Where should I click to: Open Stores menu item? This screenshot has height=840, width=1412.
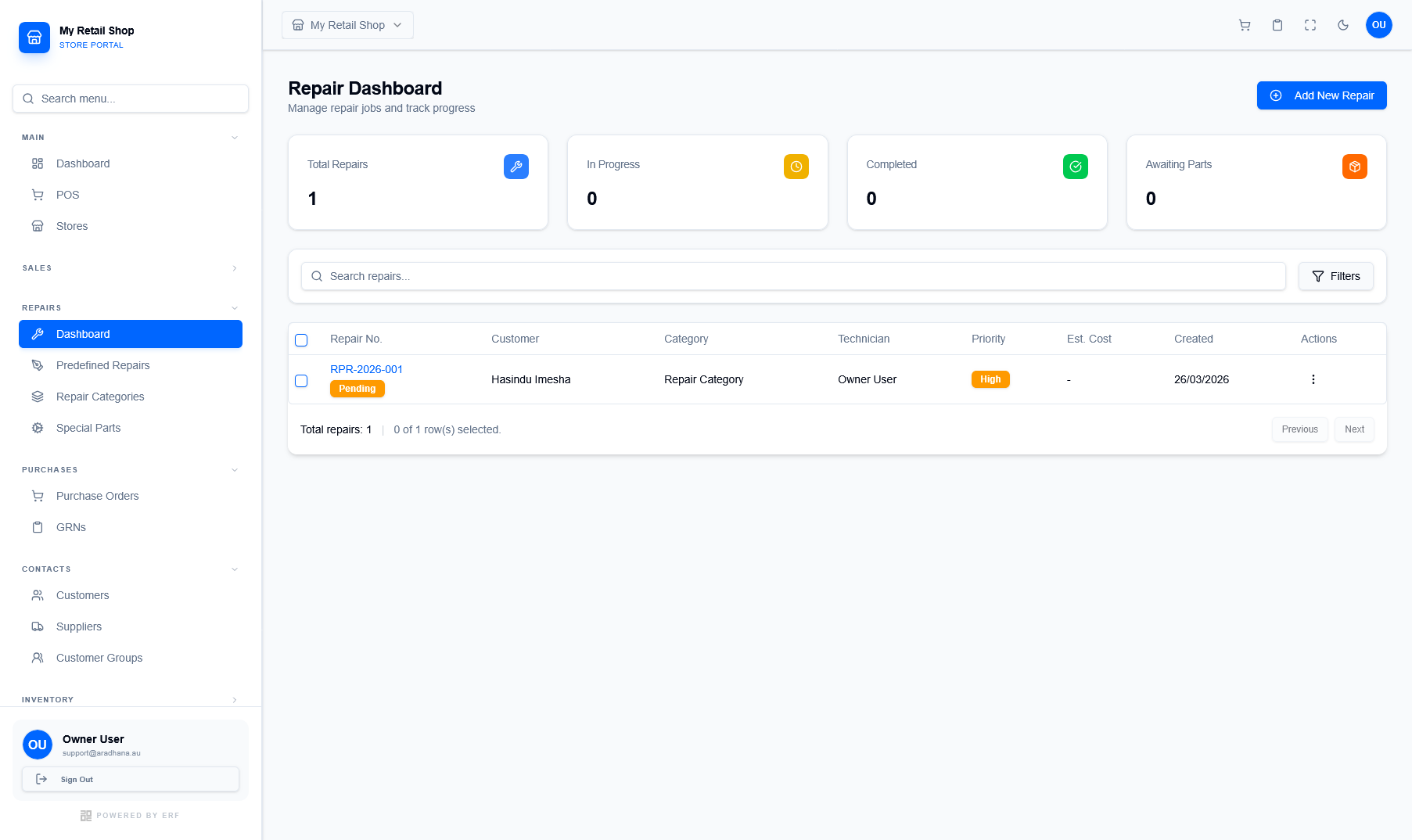click(x=131, y=226)
